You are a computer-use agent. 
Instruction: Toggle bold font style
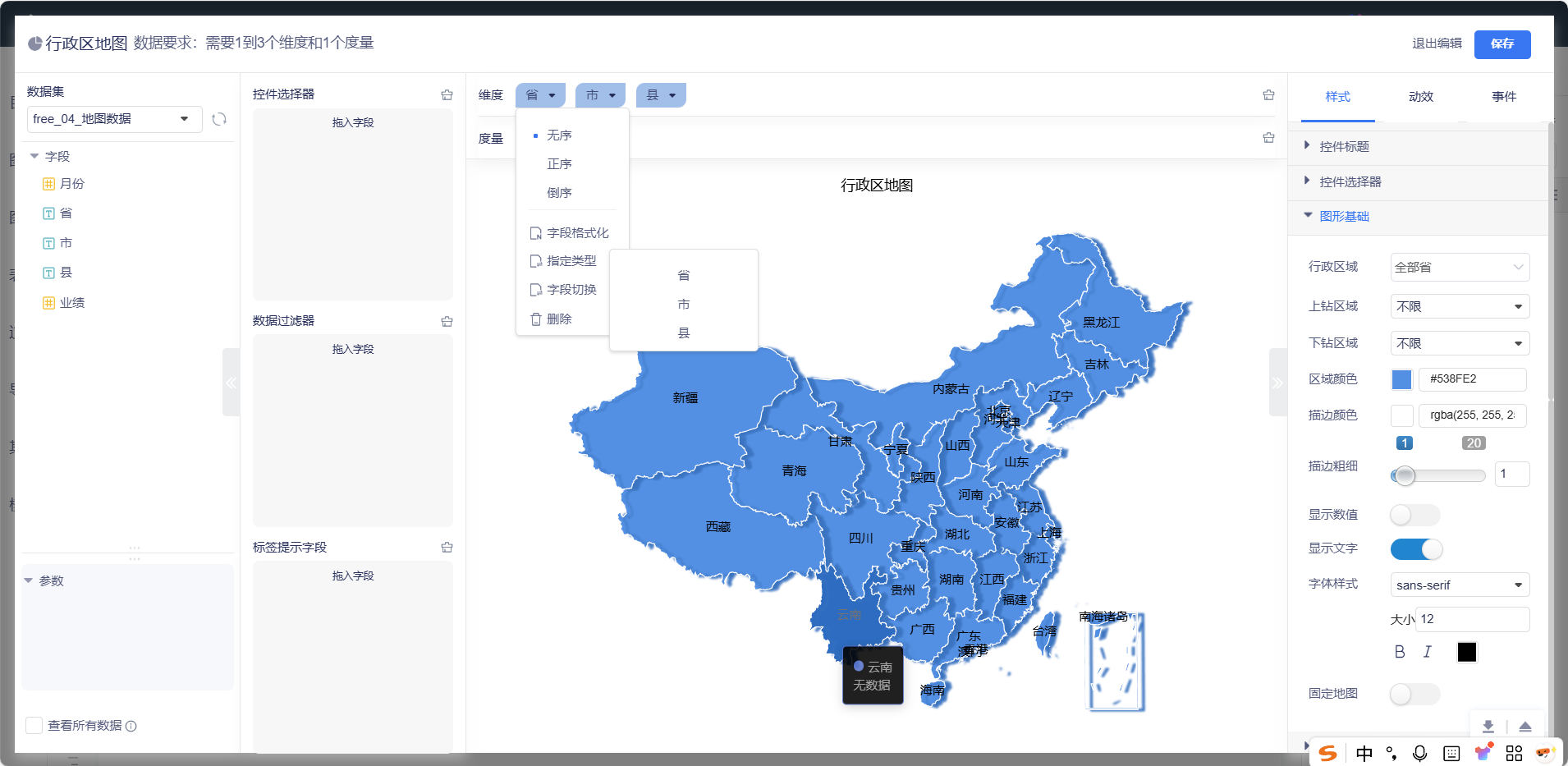[x=1400, y=652]
